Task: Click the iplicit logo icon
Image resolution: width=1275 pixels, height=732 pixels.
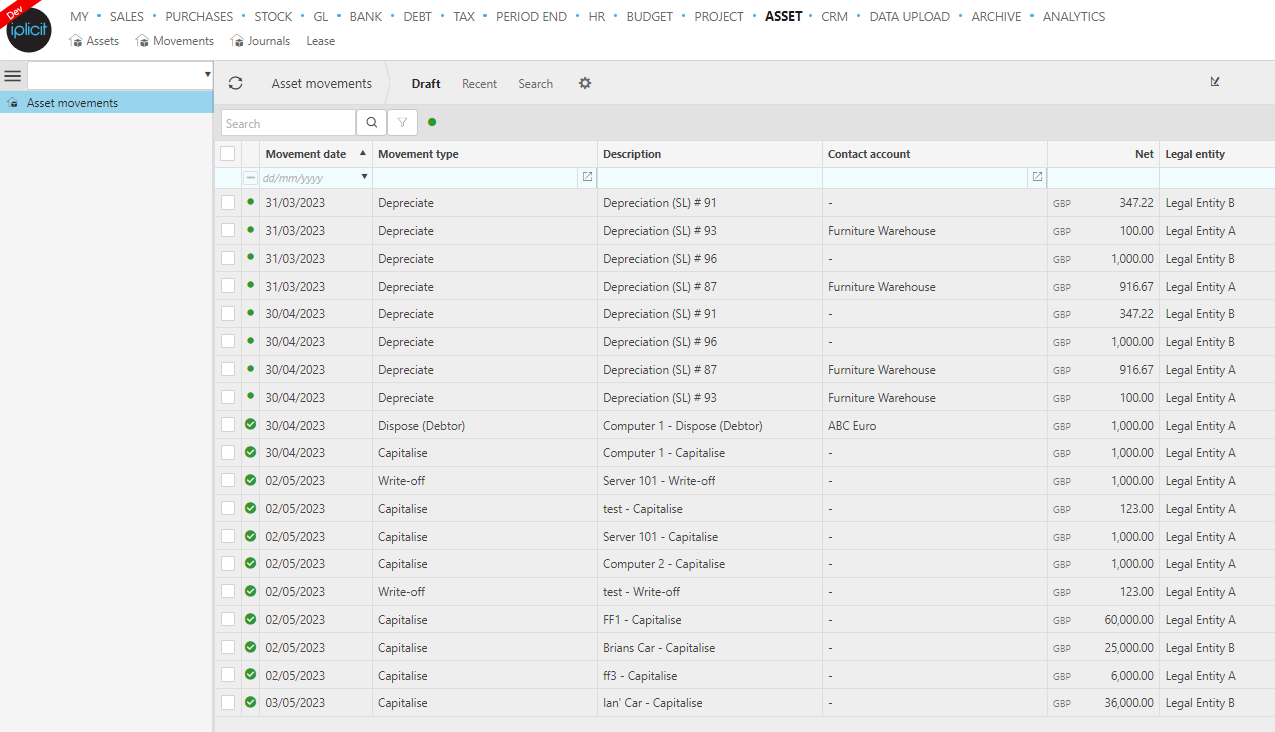Action: [x=29, y=29]
